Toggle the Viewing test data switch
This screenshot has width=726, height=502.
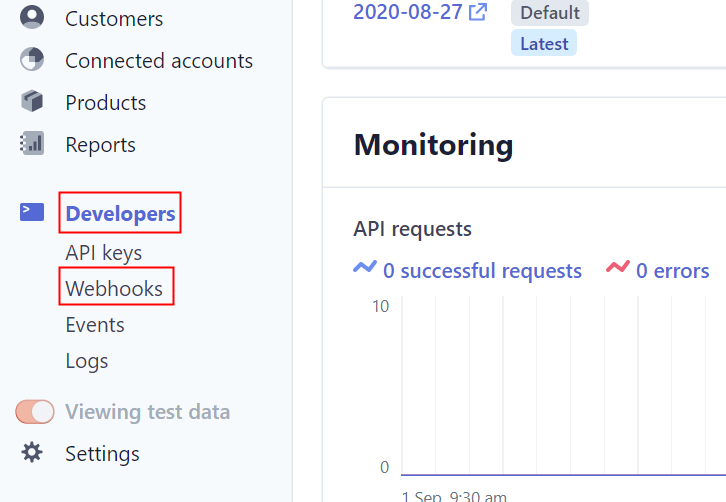35,412
